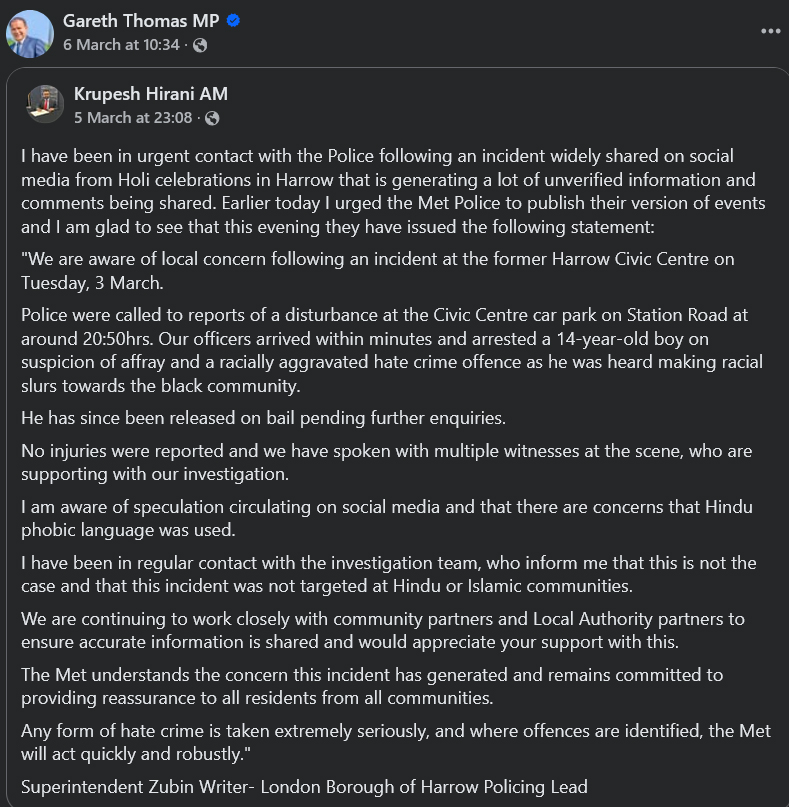Open the "5 March at 23:08" timestamp
Image resolution: width=789 pixels, height=807 pixels.
click(x=132, y=118)
